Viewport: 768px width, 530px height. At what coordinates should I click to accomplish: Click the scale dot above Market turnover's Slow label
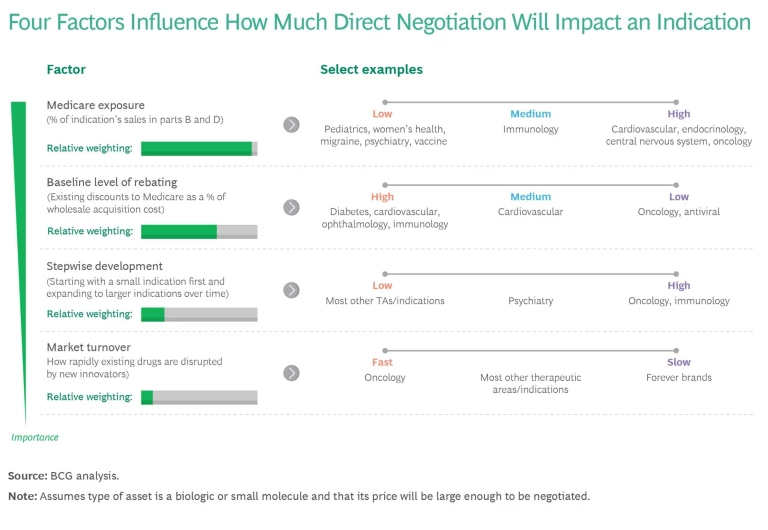pos(679,351)
